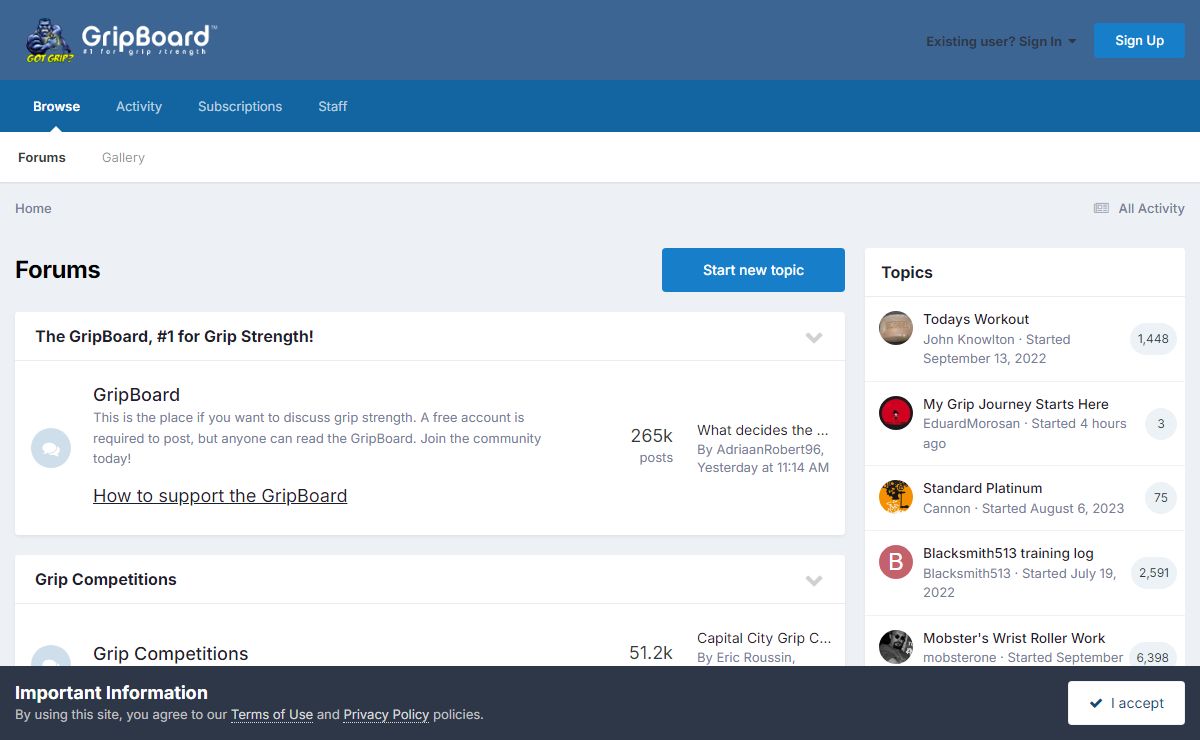Click EduardMorosan's red avatar
Viewport: 1200px width, 740px height.
tap(896, 412)
